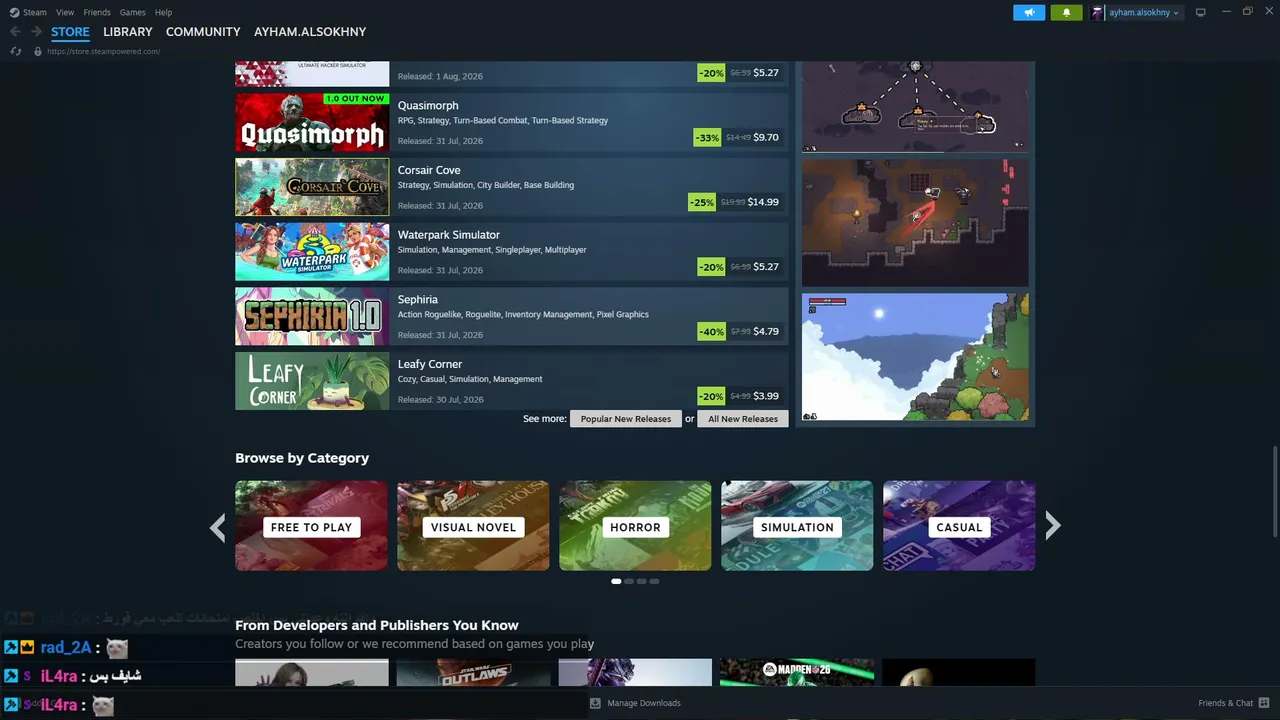This screenshot has width=1280, height=720.
Task: Click the $5.27 price for Waterpark Simulator
Action: (766, 267)
